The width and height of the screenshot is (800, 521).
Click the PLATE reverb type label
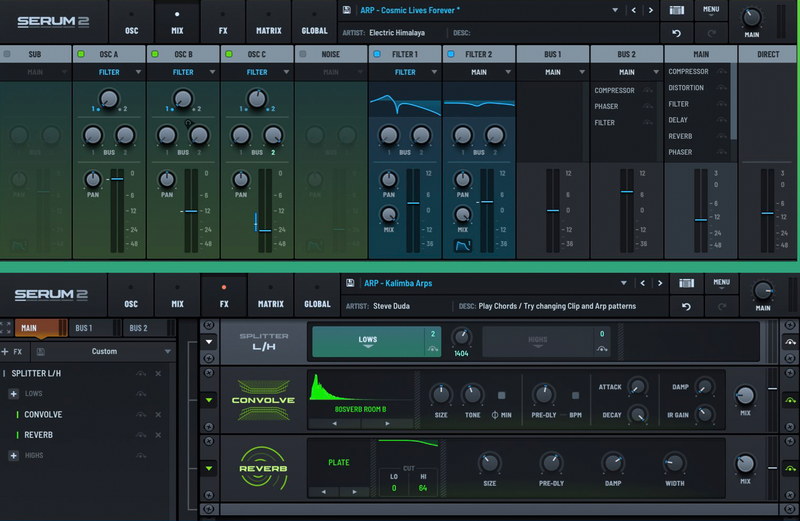(339, 463)
